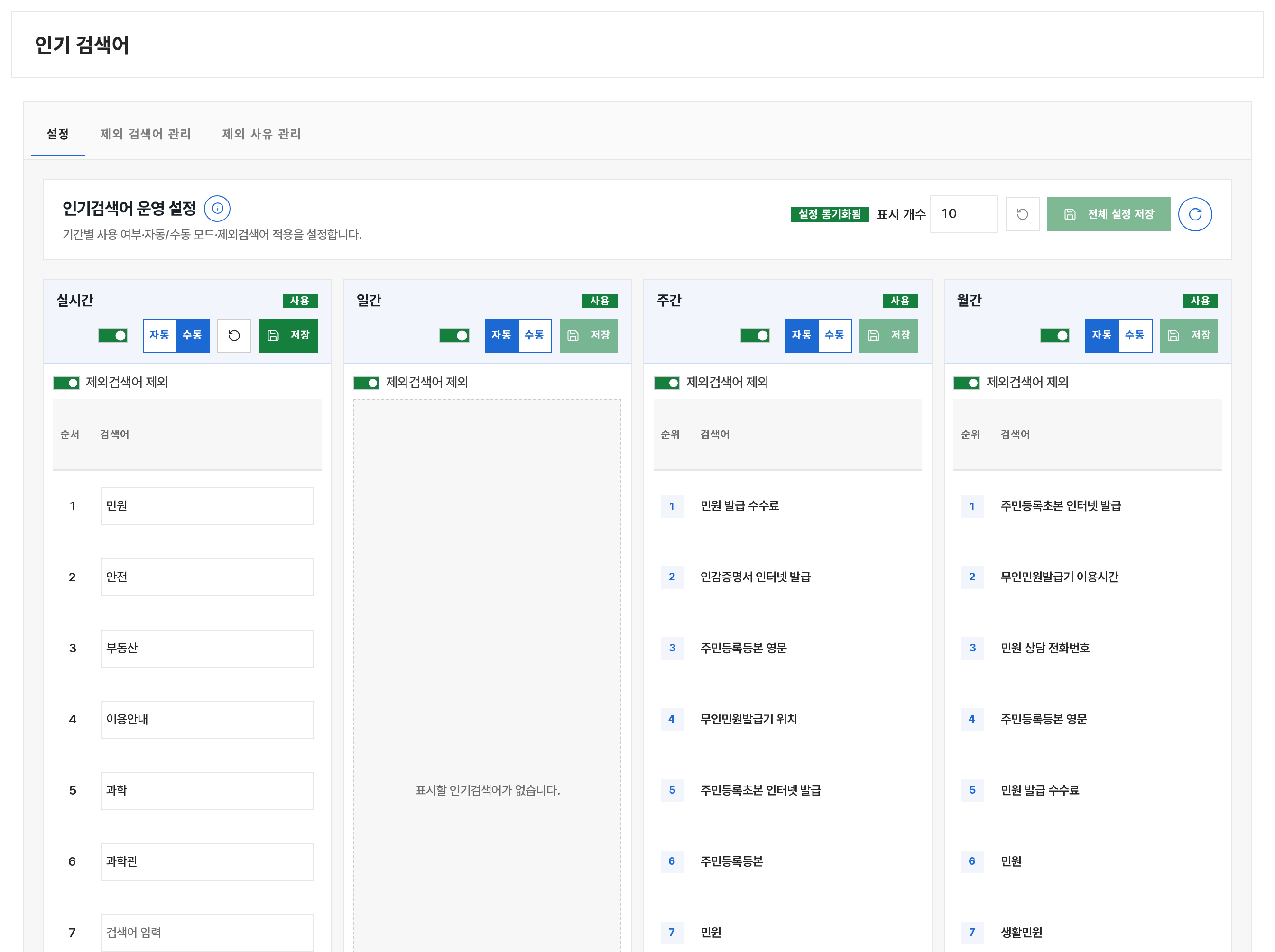
Task: Select 수동 mode in 일간 panel
Action: pyautogui.click(x=534, y=335)
